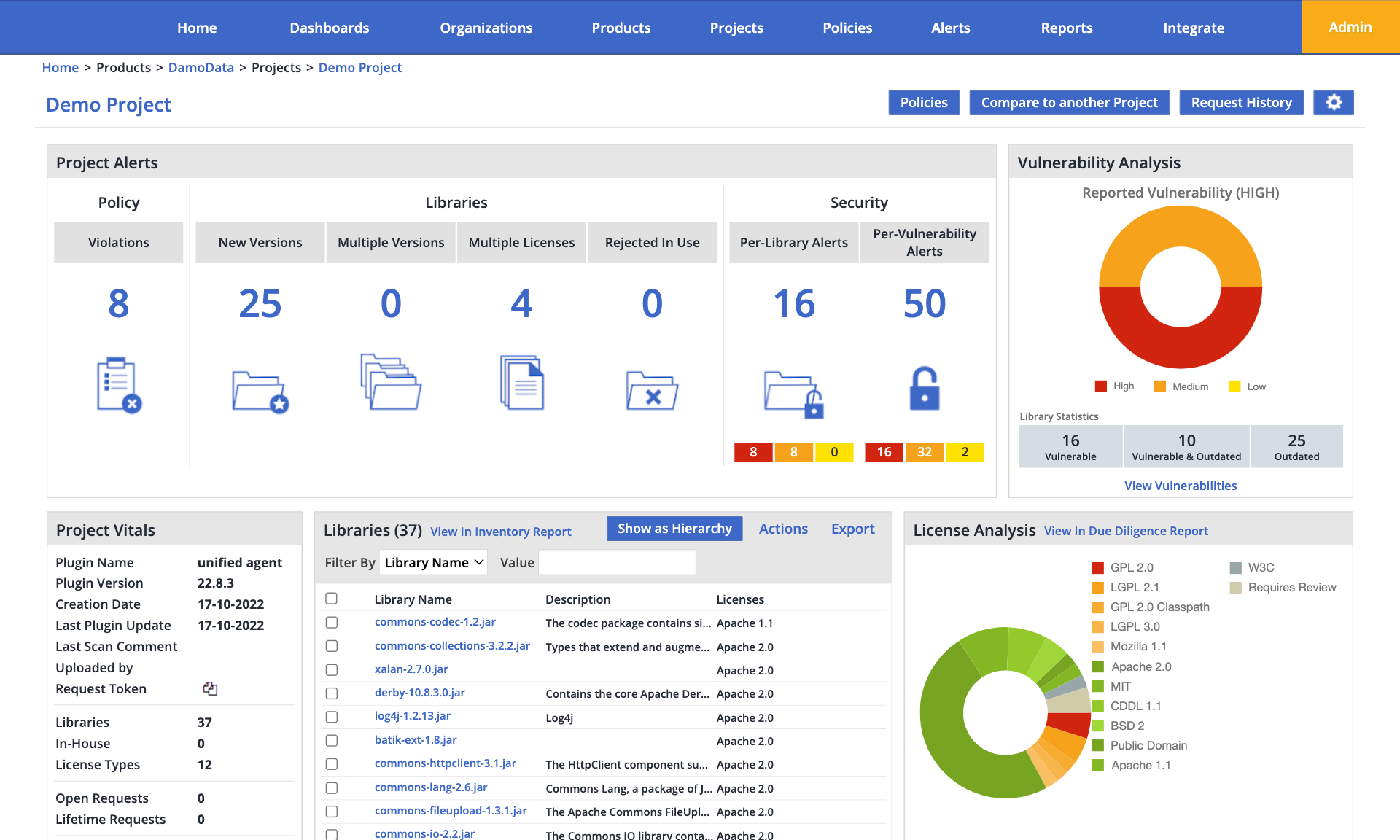Open the Export menu in Libraries
The image size is (1400, 840).
852,529
